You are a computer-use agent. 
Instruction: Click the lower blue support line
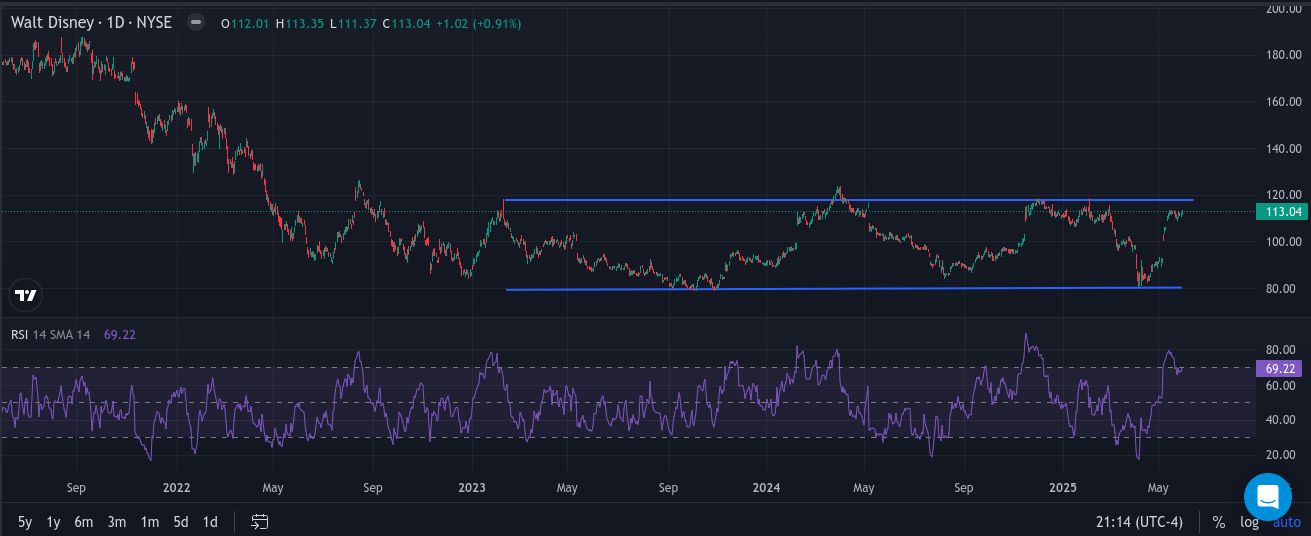pyautogui.click(x=844, y=288)
